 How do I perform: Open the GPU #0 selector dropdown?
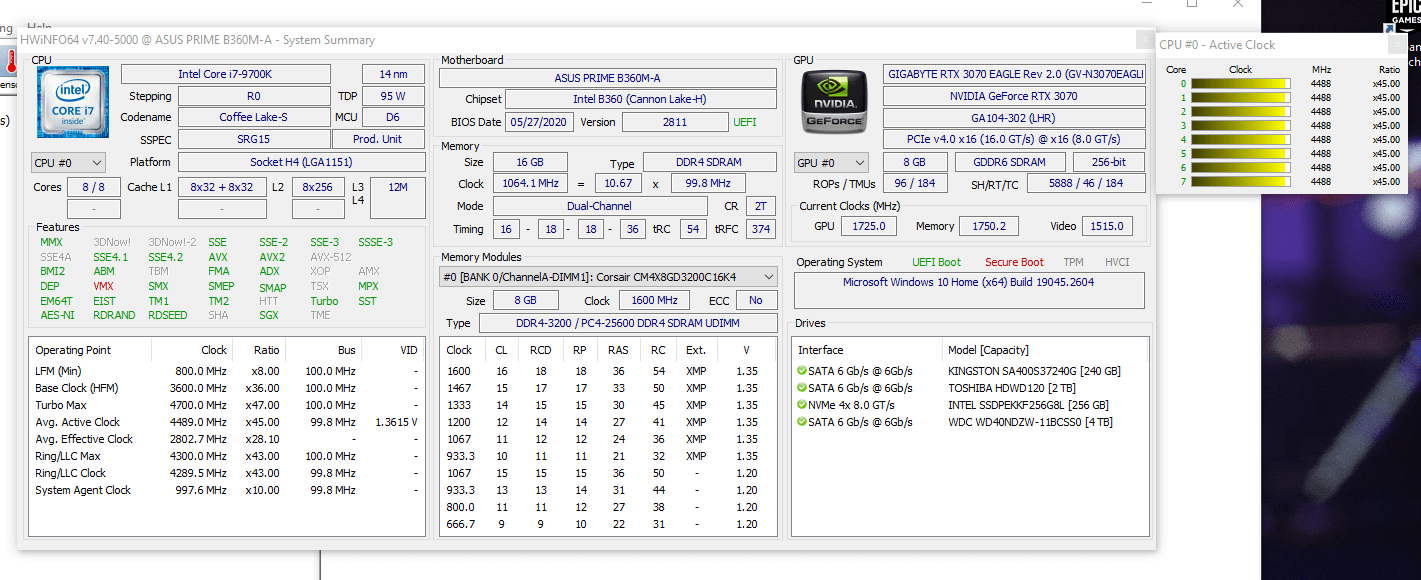pos(831,162)
